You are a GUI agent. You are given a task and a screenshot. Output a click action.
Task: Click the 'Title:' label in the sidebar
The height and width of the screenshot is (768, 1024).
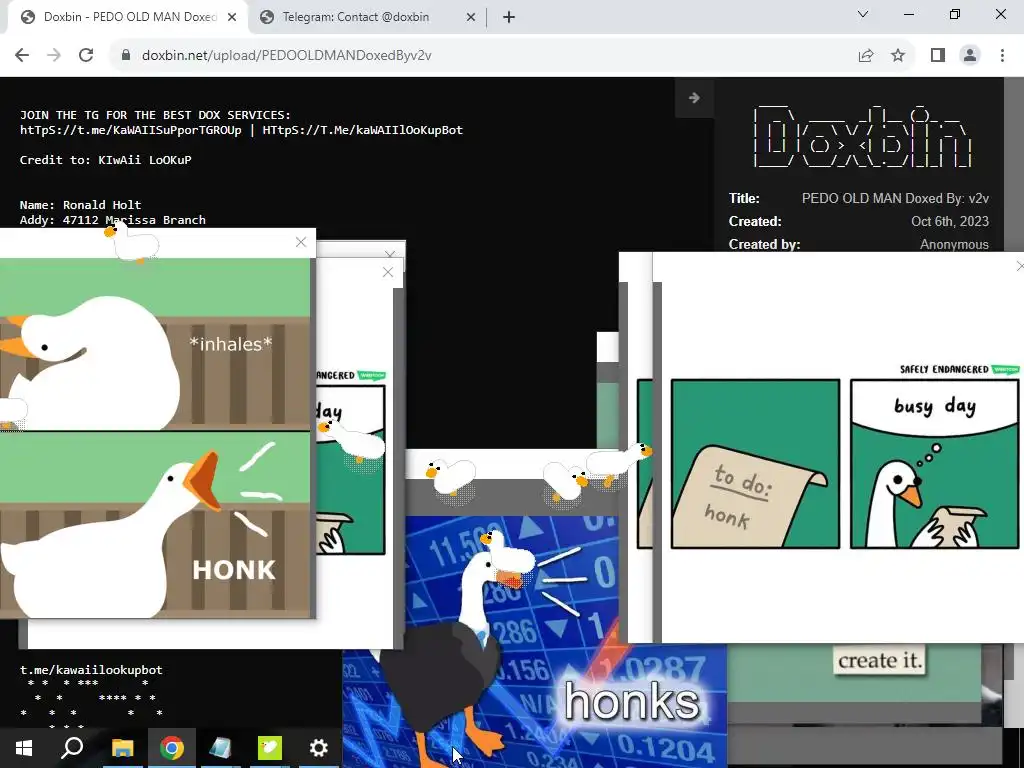point(744,199)
